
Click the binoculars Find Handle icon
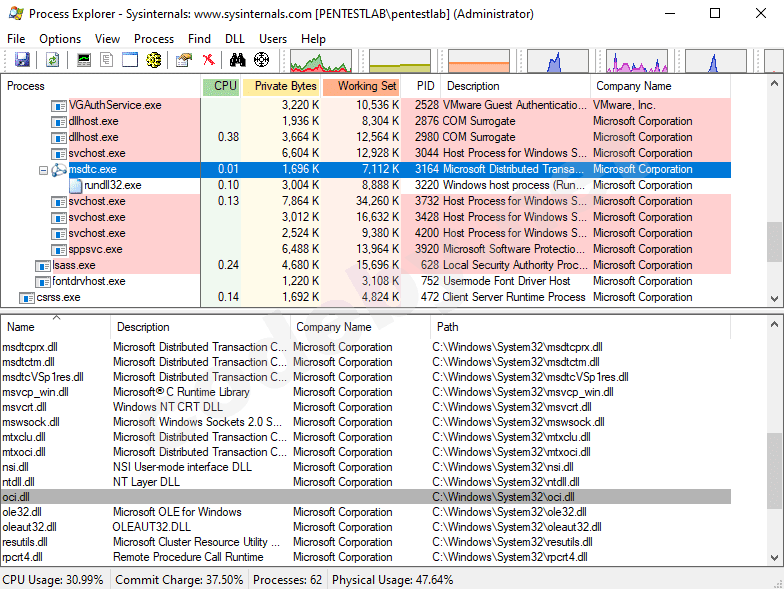(238, 60)
